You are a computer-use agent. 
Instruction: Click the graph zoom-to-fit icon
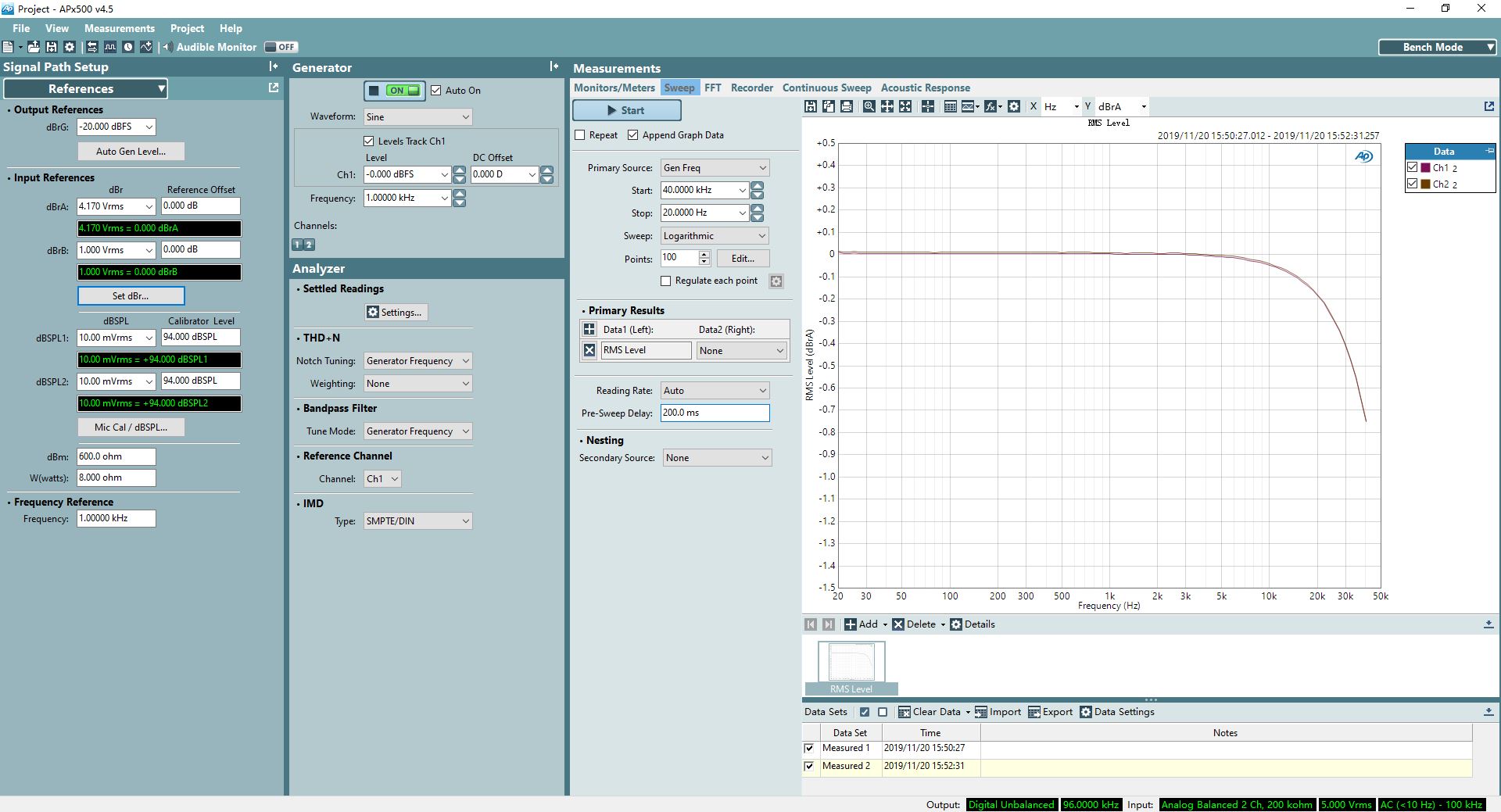[x=905, y=106]
